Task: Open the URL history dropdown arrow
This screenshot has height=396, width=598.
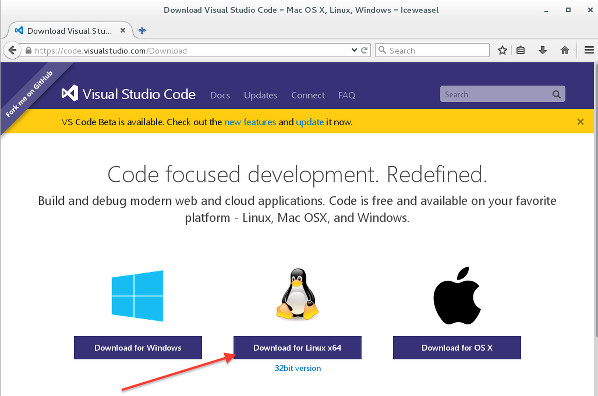Action: (354, 50)
